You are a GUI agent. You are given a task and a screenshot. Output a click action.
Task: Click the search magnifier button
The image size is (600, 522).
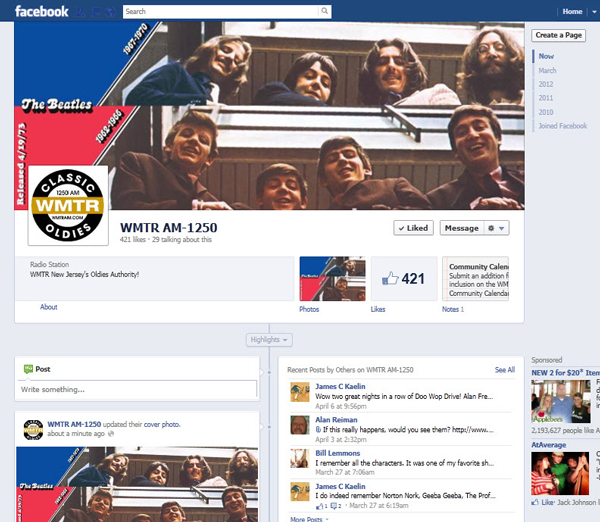click(x=324, y=11)
